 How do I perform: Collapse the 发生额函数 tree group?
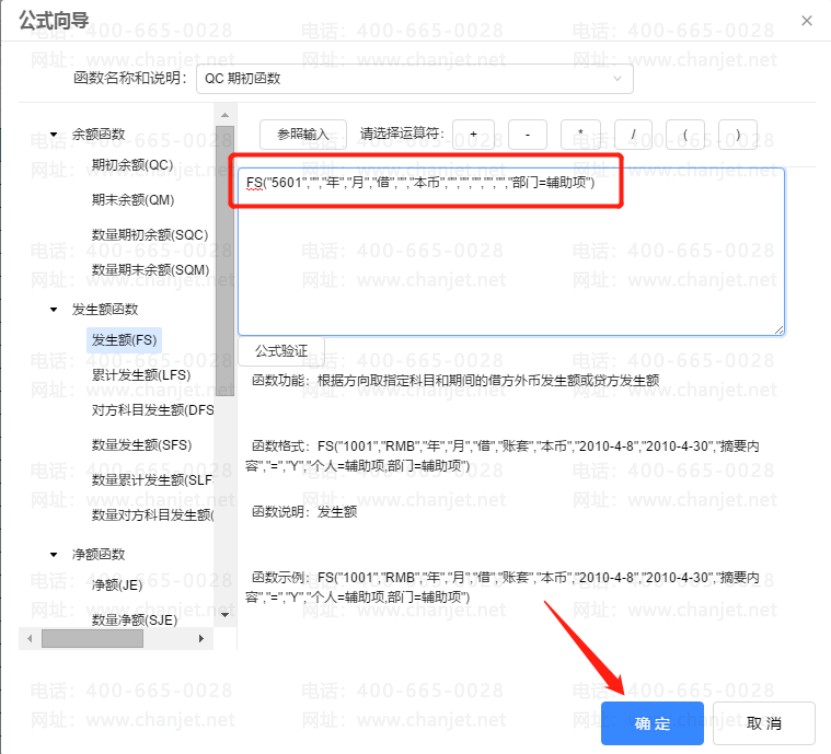54,310
